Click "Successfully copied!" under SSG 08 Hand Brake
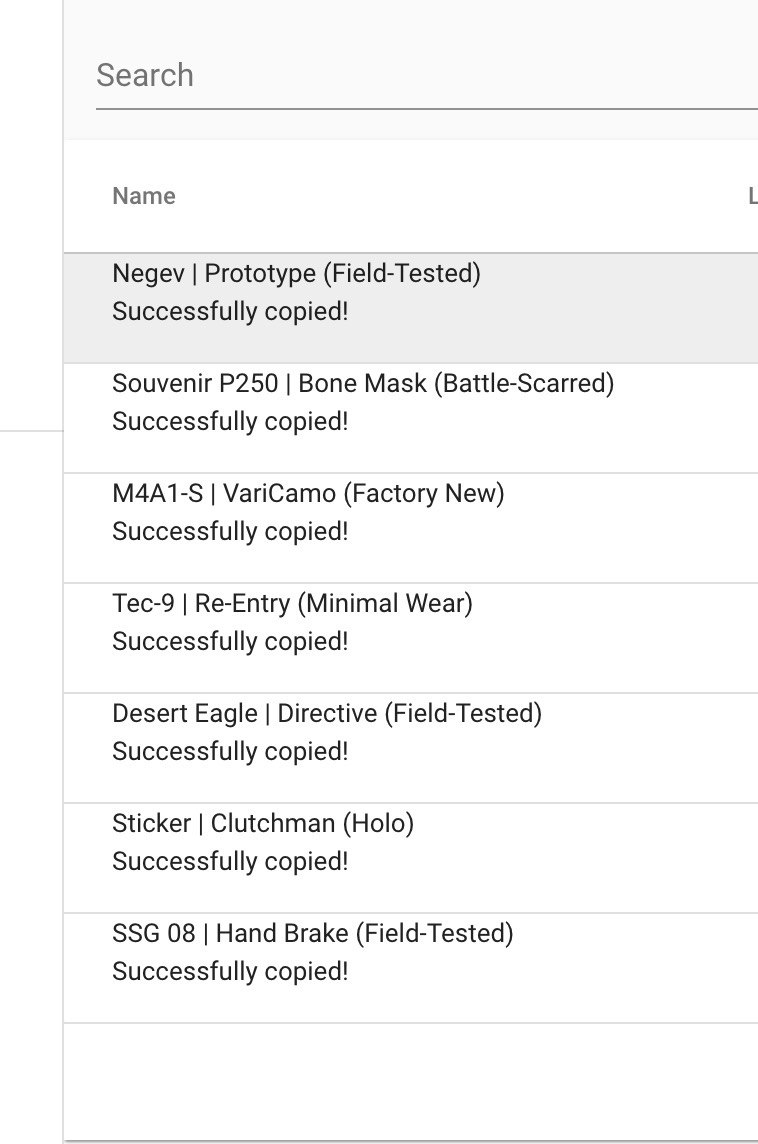The image size is (758, 1144). (230, 972)
